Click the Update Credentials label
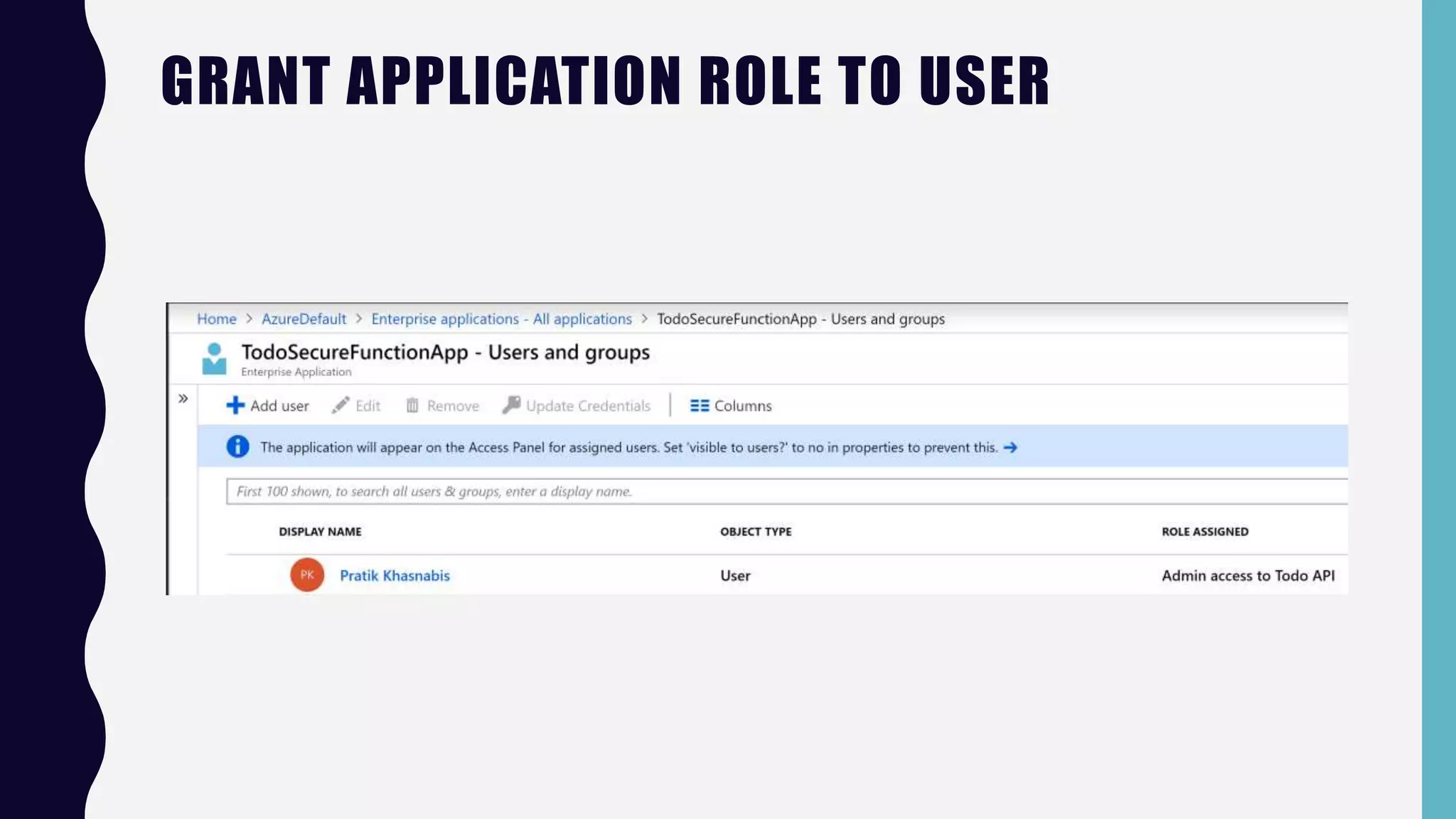This screenshot has width=1456, height=819. 588,406
